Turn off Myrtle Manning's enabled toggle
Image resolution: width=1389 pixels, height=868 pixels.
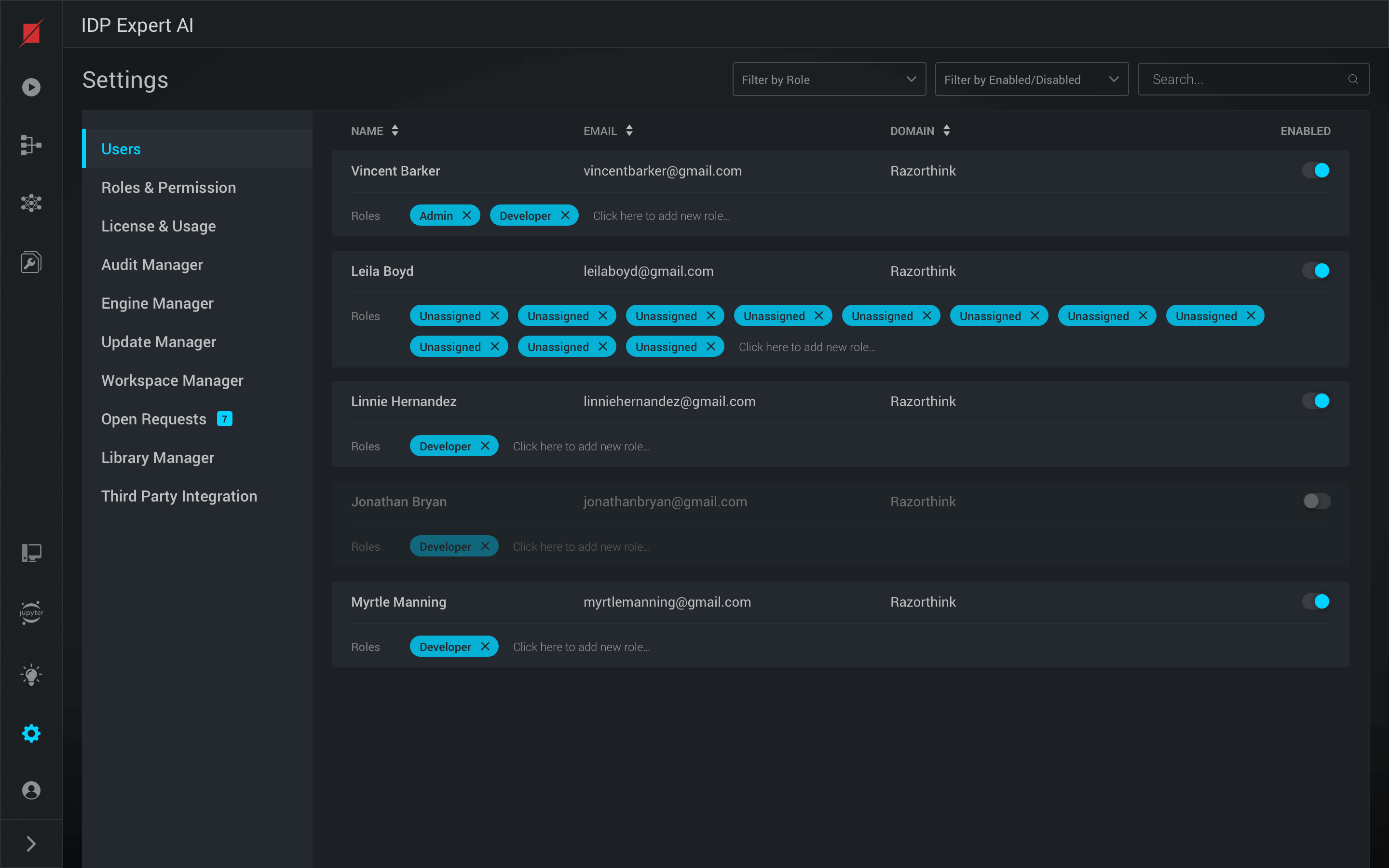1316,602
